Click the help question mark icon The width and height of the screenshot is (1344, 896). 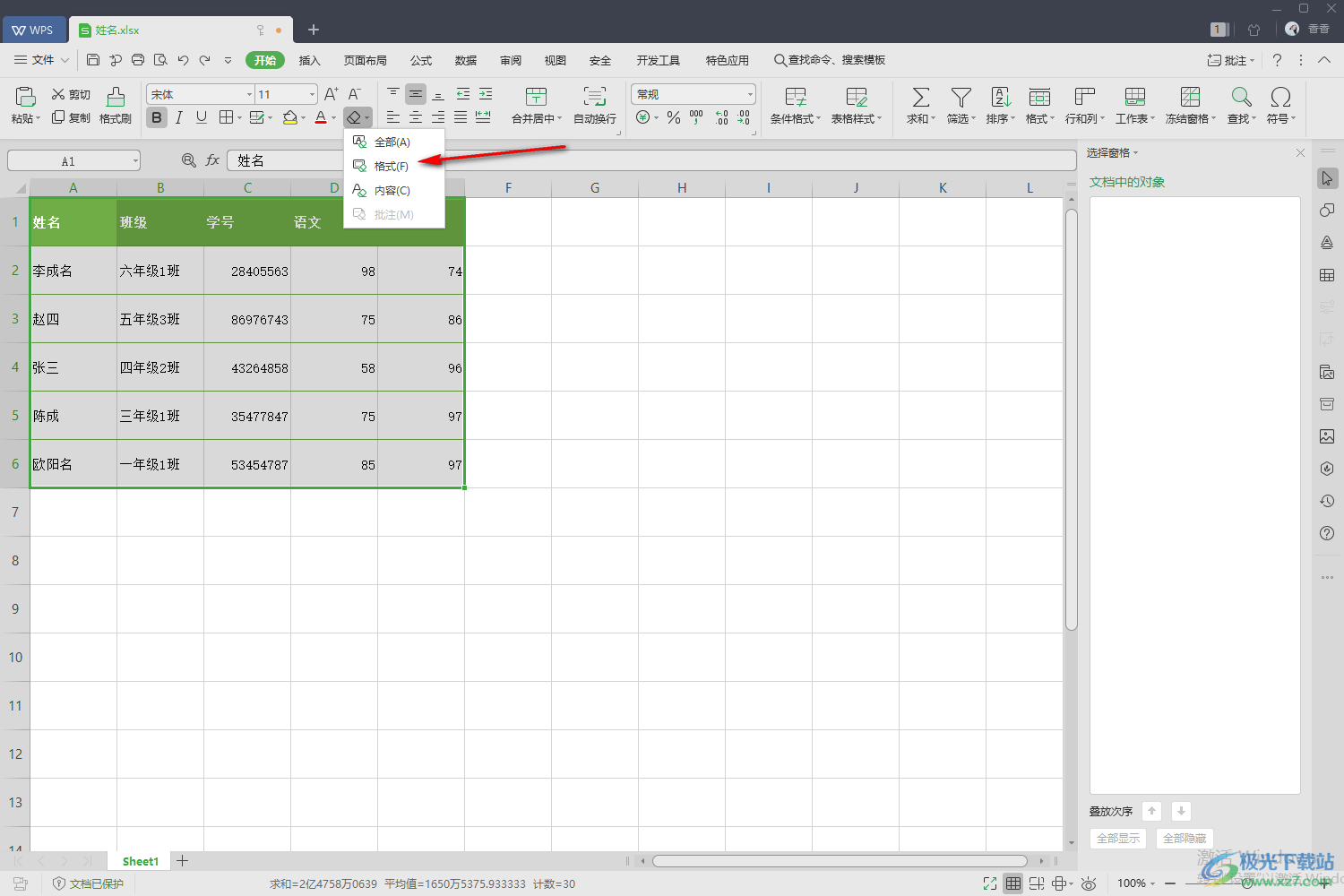pos(1277,60)
